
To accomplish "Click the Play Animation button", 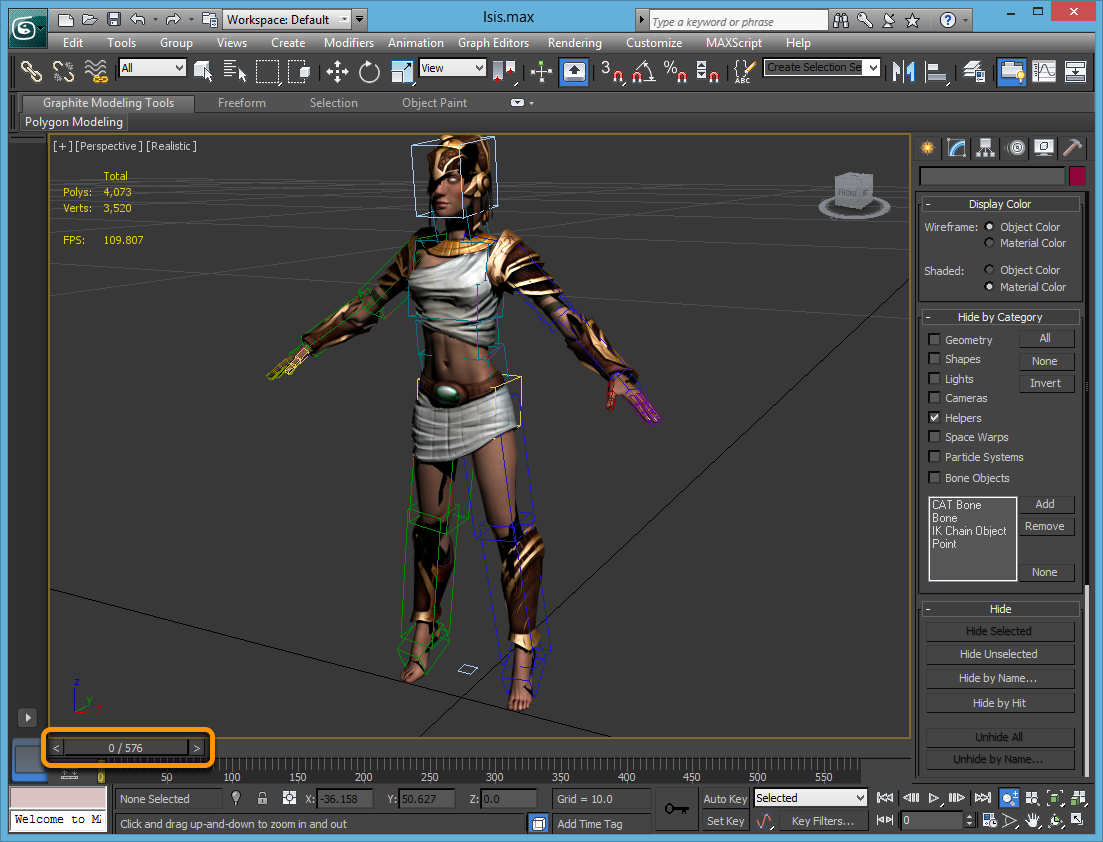I will coord(933,798).
